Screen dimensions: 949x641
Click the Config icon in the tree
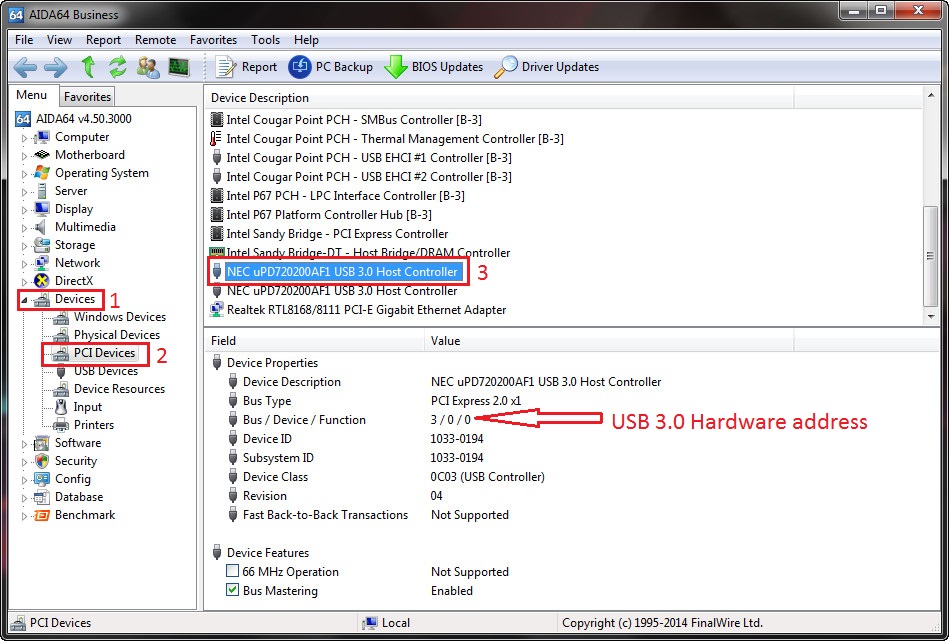pos(42,479)
